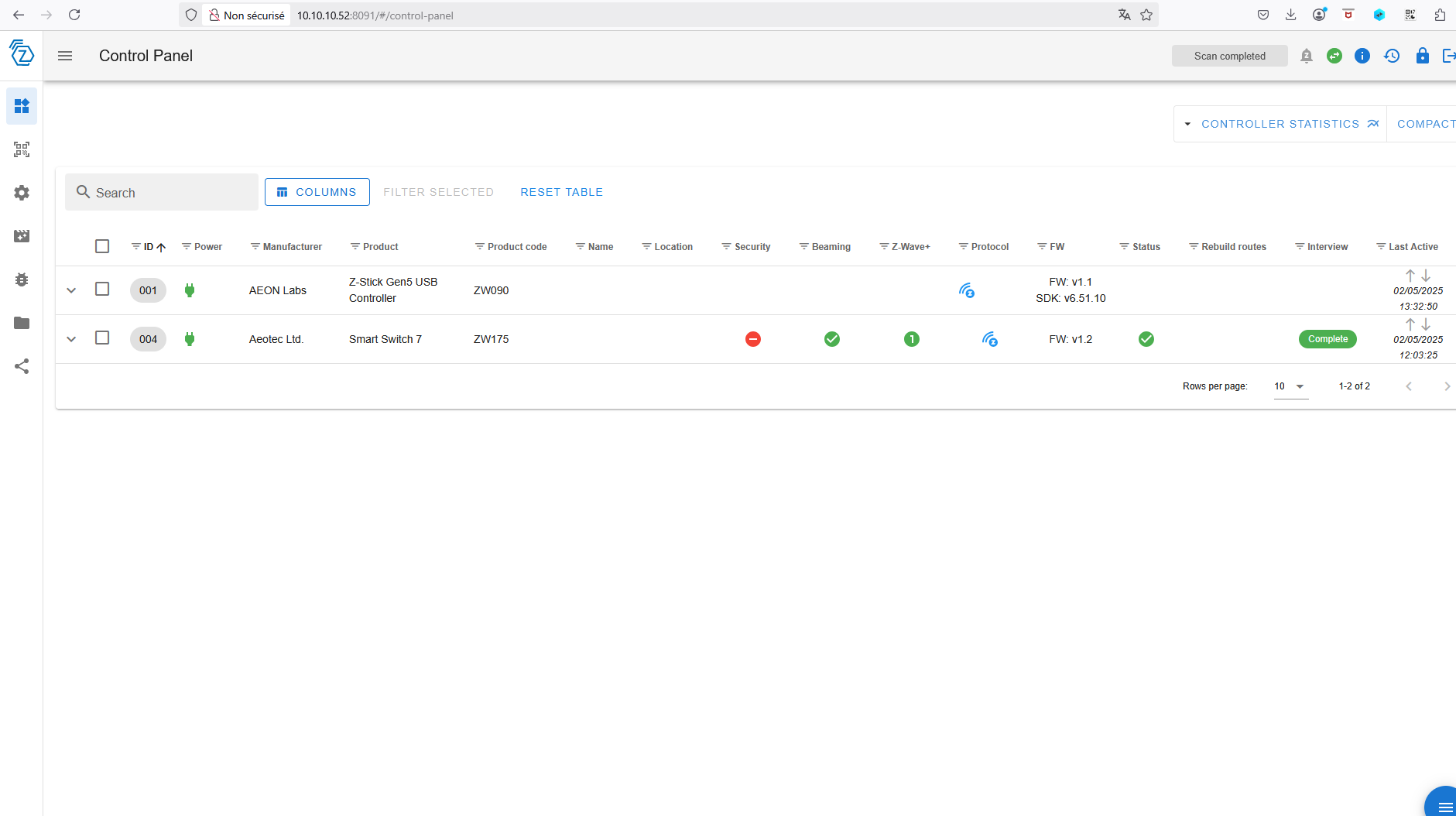Go to next table page arrow

click(x=1447, y=386)
